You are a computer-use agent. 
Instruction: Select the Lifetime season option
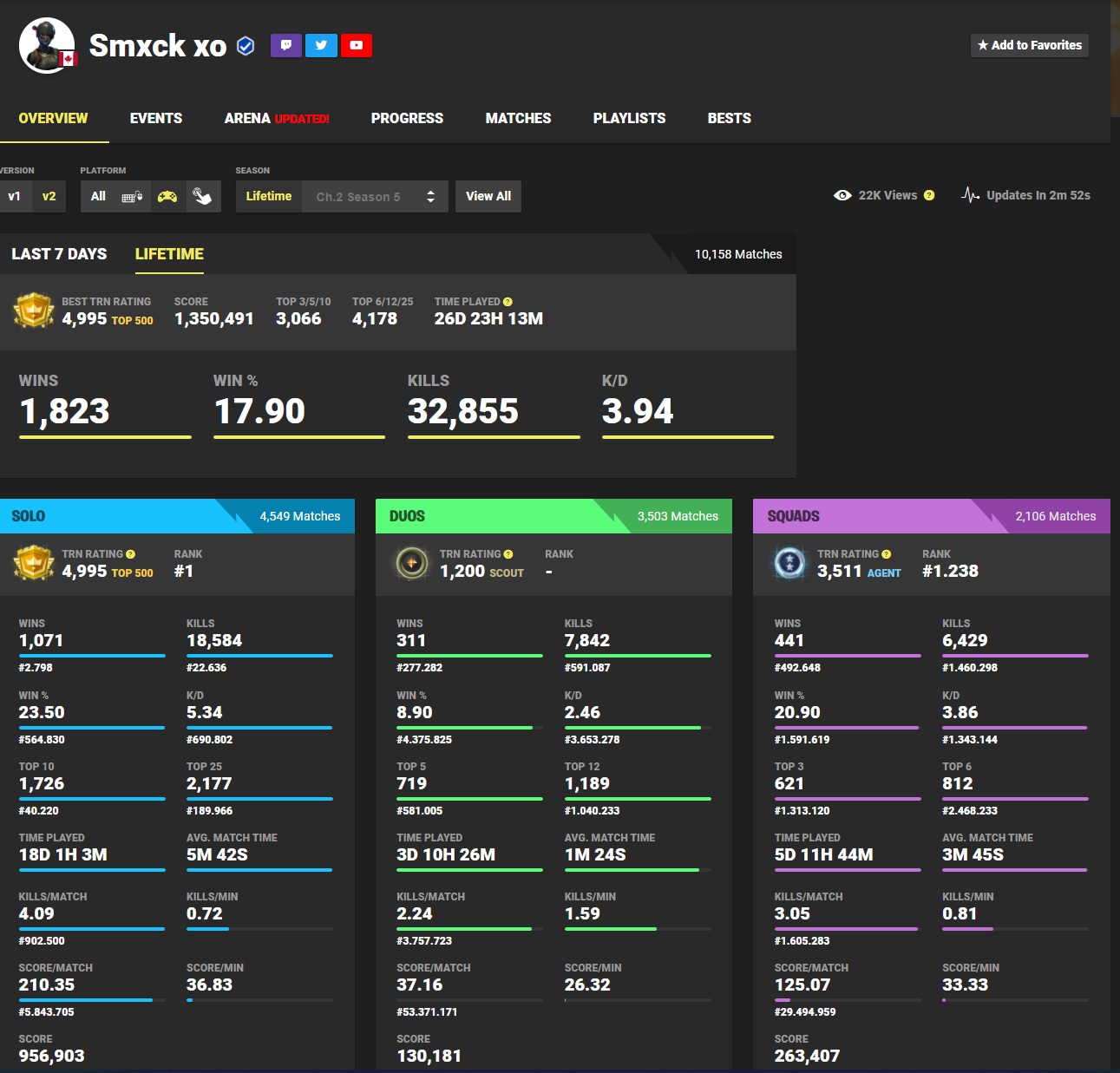(x=269, y=197)
